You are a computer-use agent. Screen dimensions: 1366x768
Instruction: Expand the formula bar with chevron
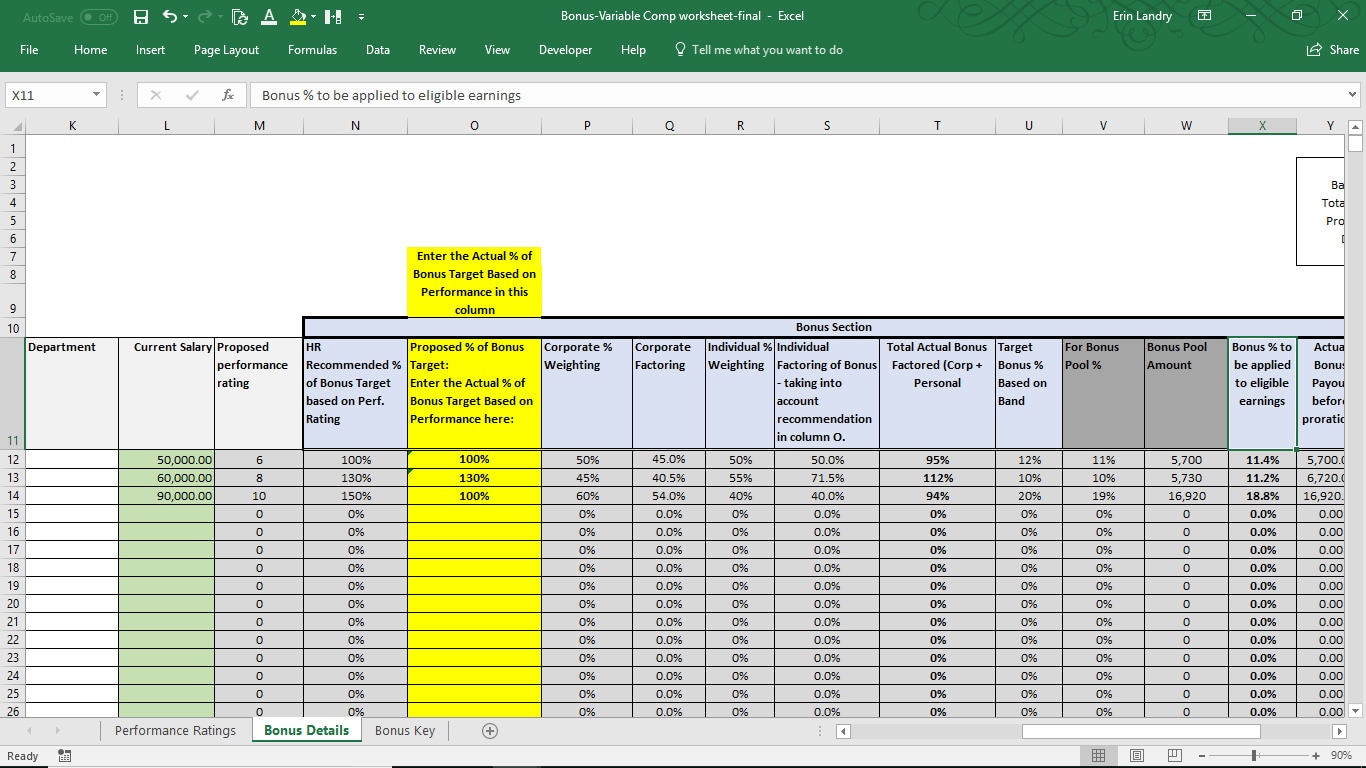(x=1352, y=95)
